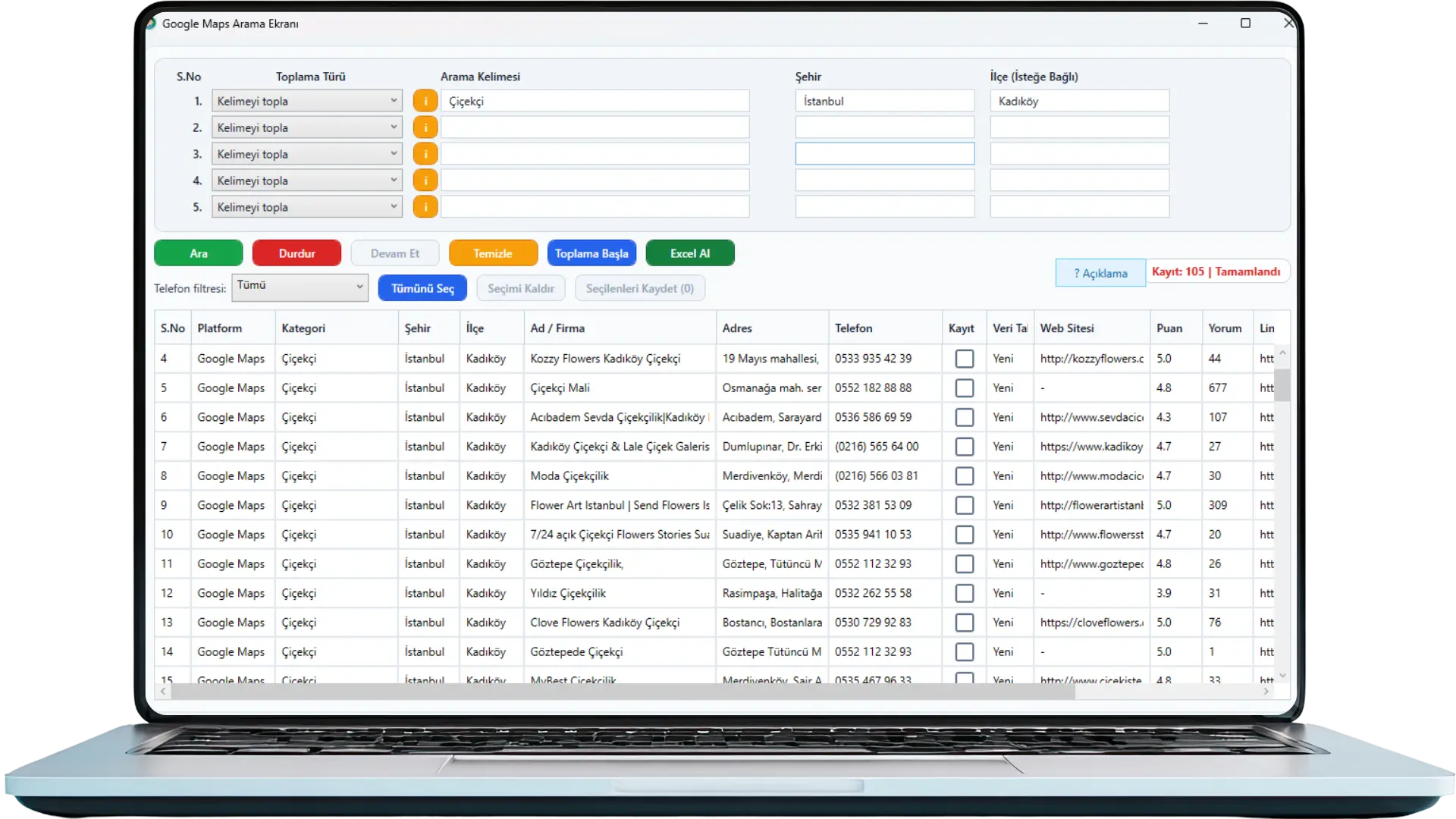Click the http://kozzyflowers web site cell
1456x819 pixels.
(1092, 359)
